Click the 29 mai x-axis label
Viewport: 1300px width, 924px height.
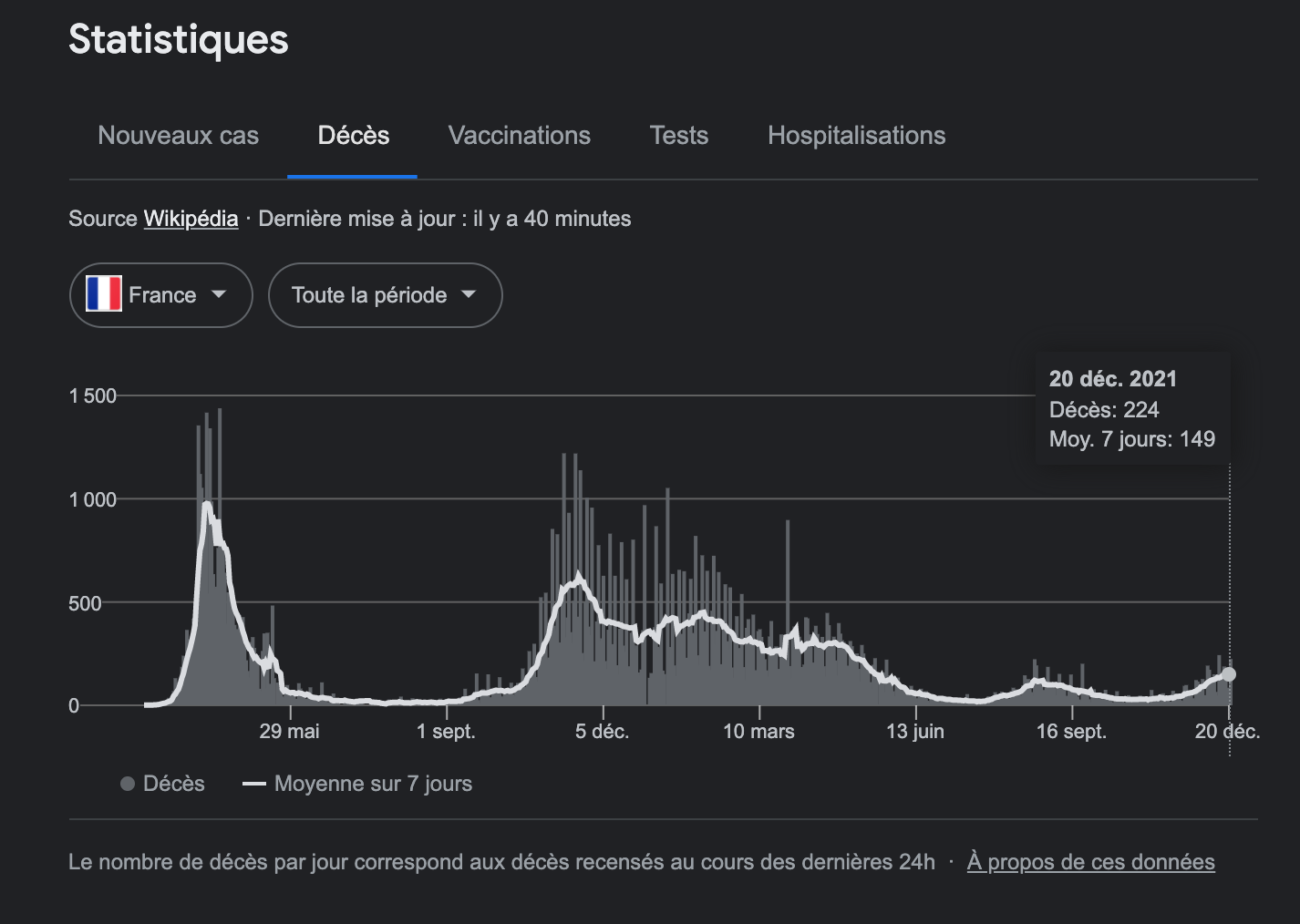click(289, 731)
